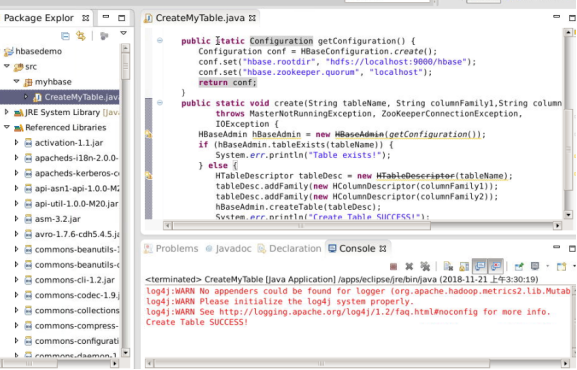
Task: Click the JRE System Library icon
Action: click(18, 113)
